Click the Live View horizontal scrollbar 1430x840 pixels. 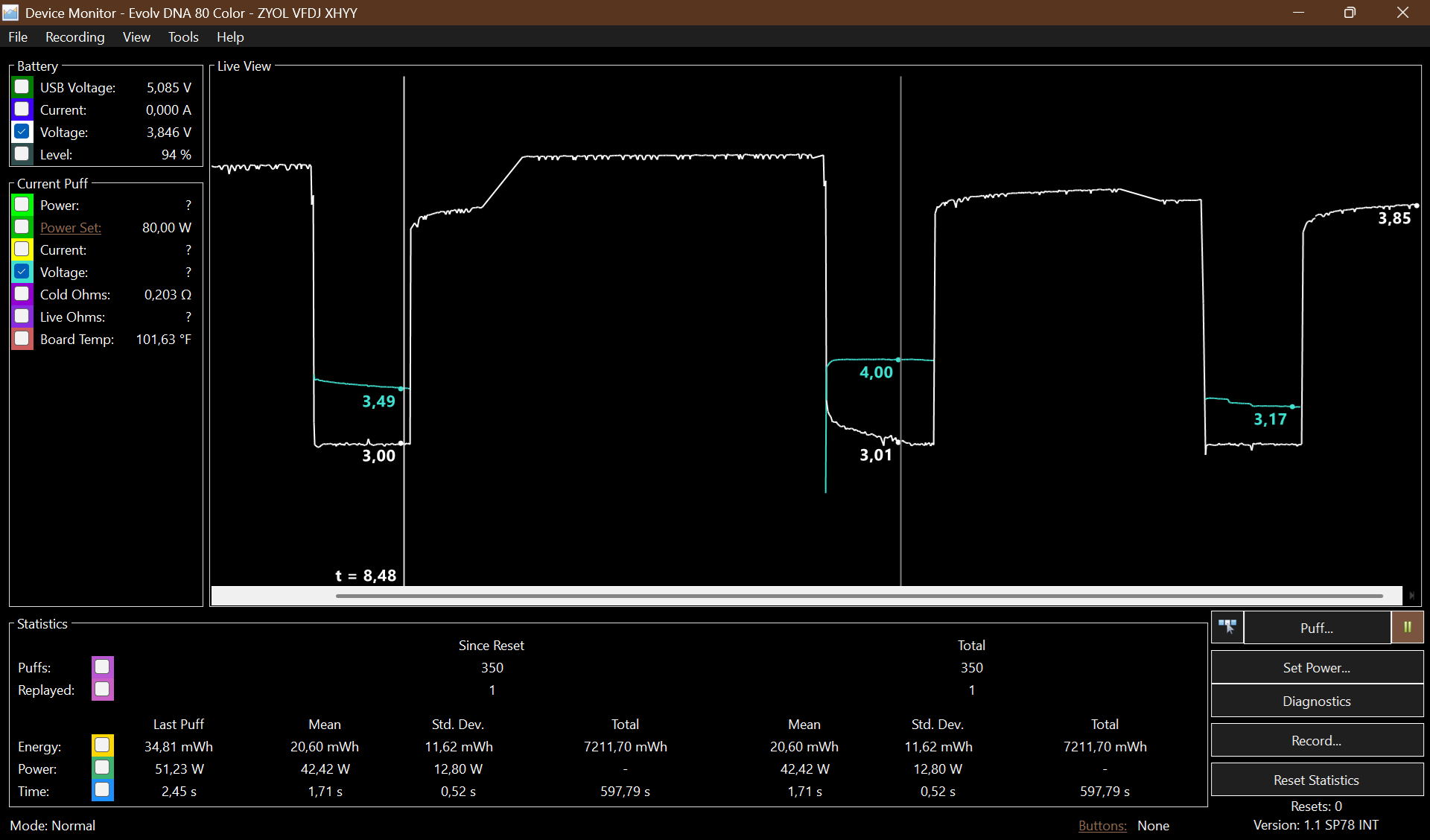[x=857, y=596]
